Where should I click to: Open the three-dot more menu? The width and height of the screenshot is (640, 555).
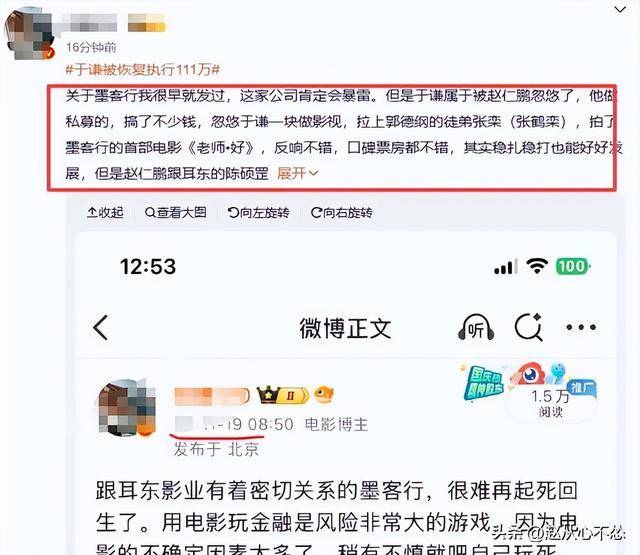pyautogui.click(x=581, y=327)
